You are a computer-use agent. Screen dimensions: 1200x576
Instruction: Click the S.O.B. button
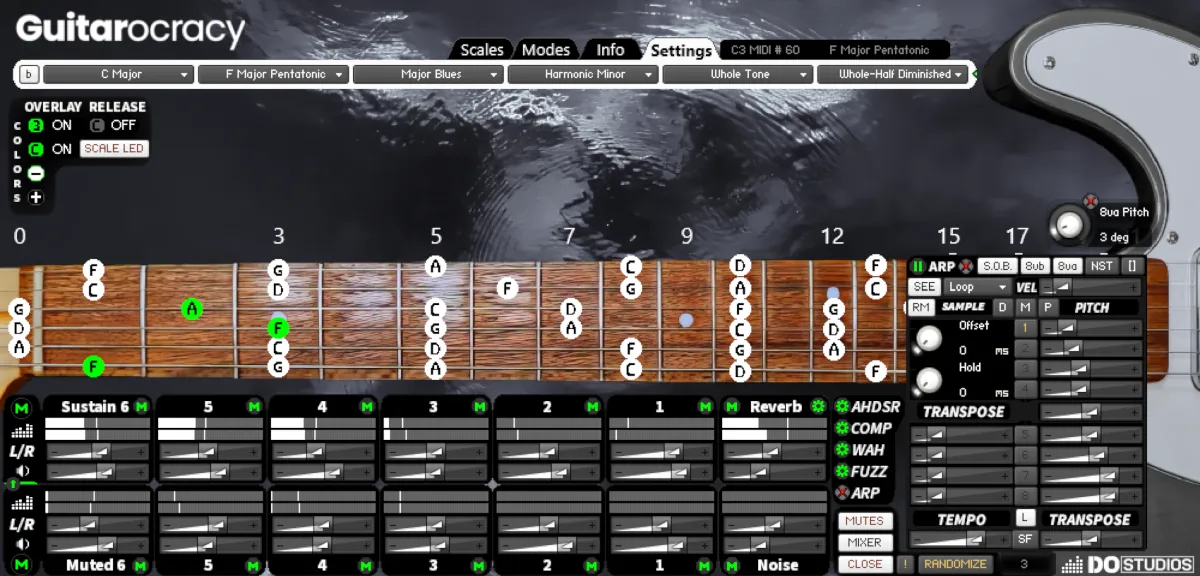click(x=997, y=266)
